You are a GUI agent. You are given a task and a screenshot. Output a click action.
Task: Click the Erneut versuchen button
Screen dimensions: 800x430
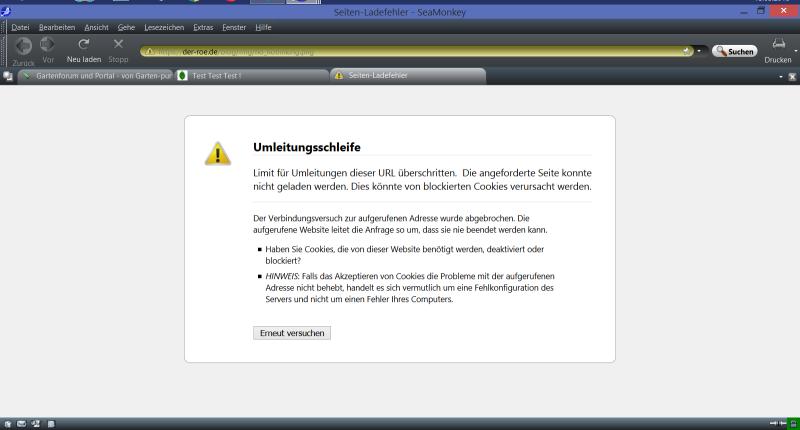291,332
